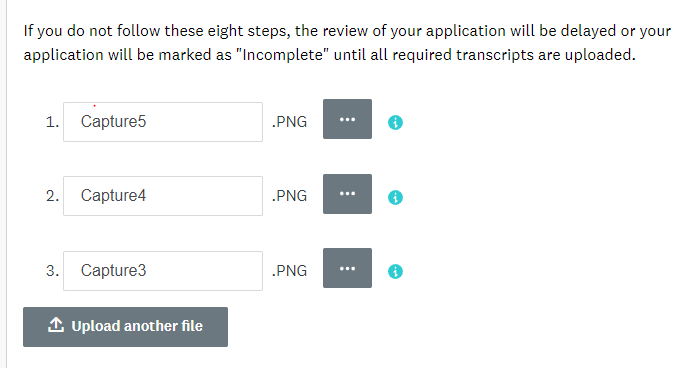The height and width of the screenshot is (368, 698).
Task: Click the list number 2 before Capture4
Action: [x=52, y=196]
